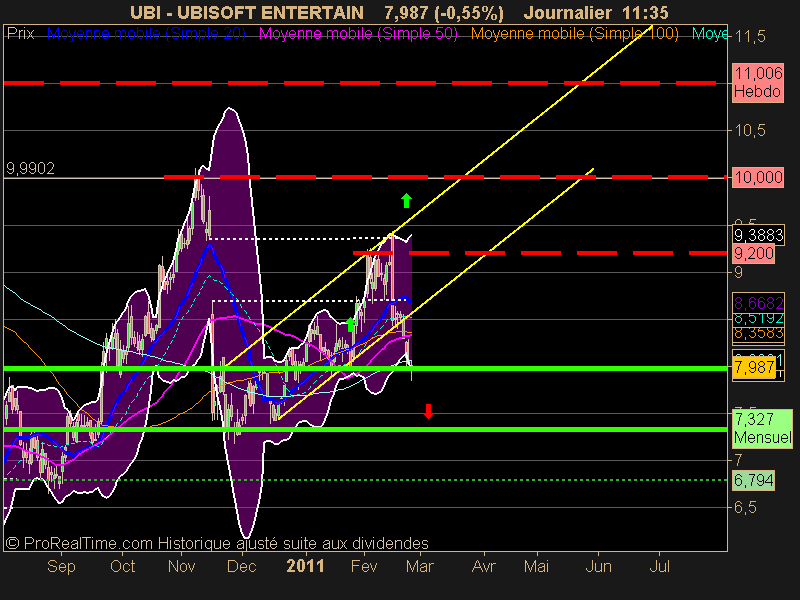This screenshot has height=600, width=800.
Task: Click the Avr month label
Action: (484, 566)
